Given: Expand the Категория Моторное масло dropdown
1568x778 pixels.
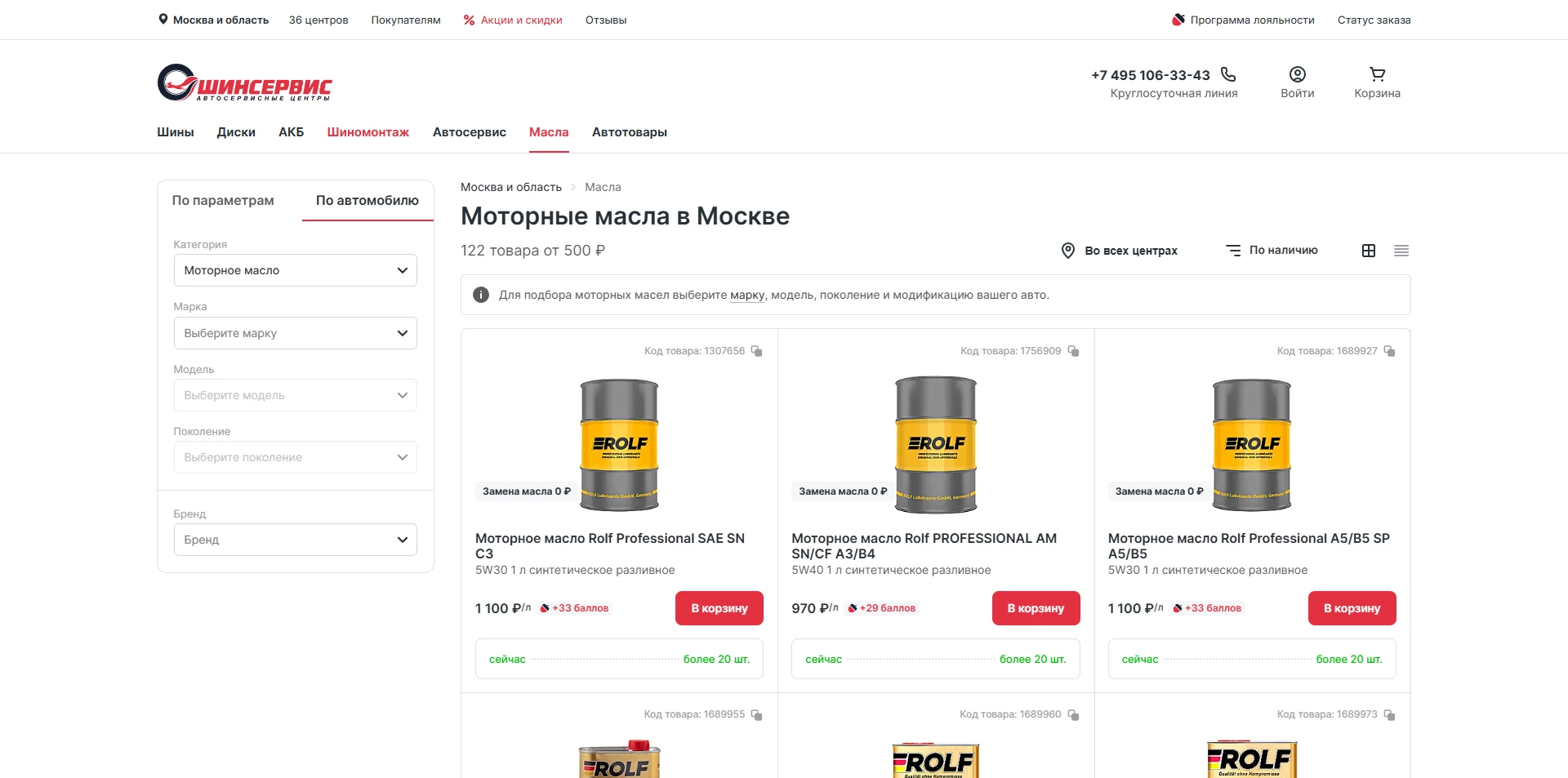Looking at the screenshot, I should (x=295, y=270).
